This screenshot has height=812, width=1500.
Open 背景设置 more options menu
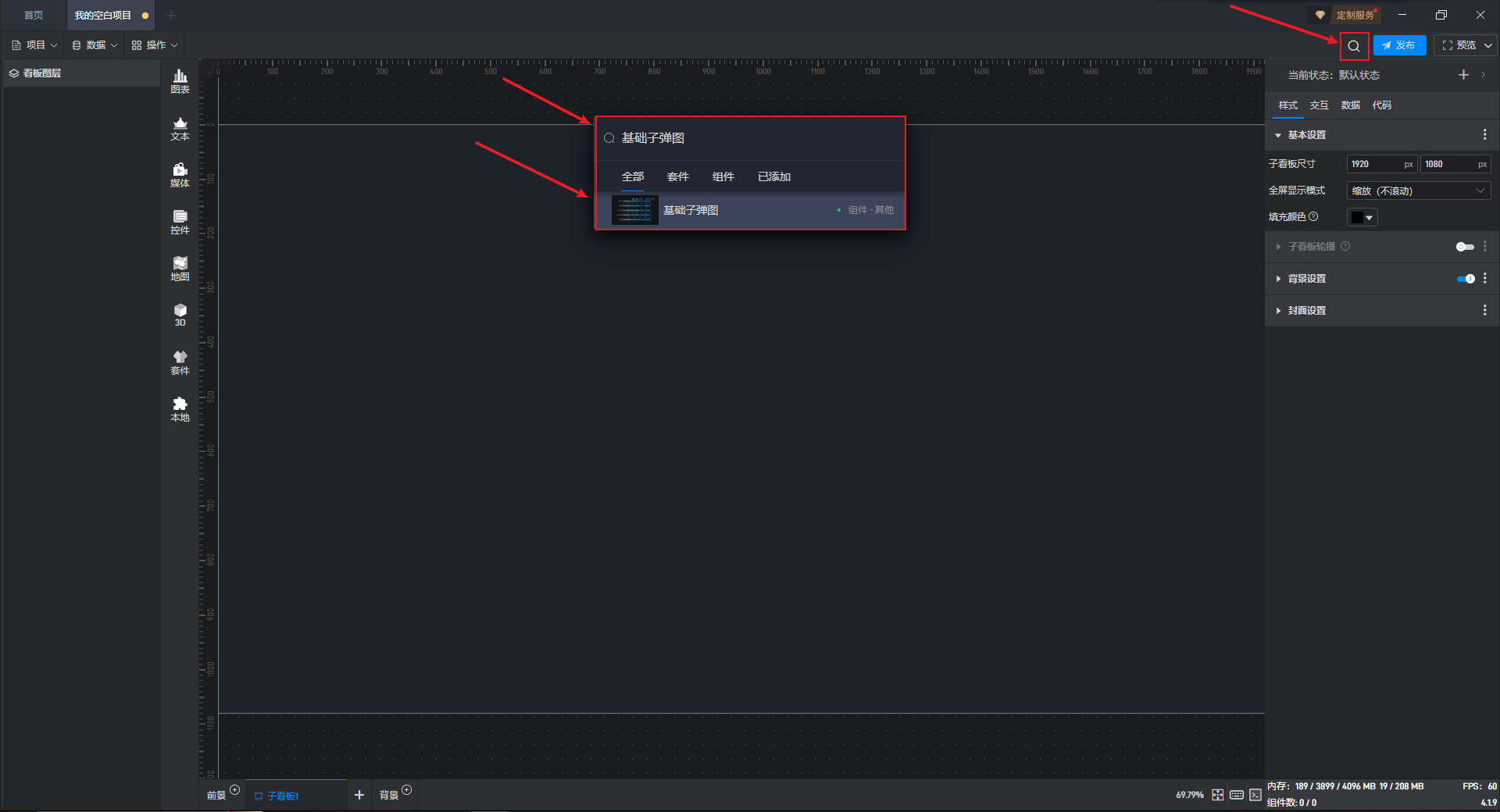[x=1484, y=279]
